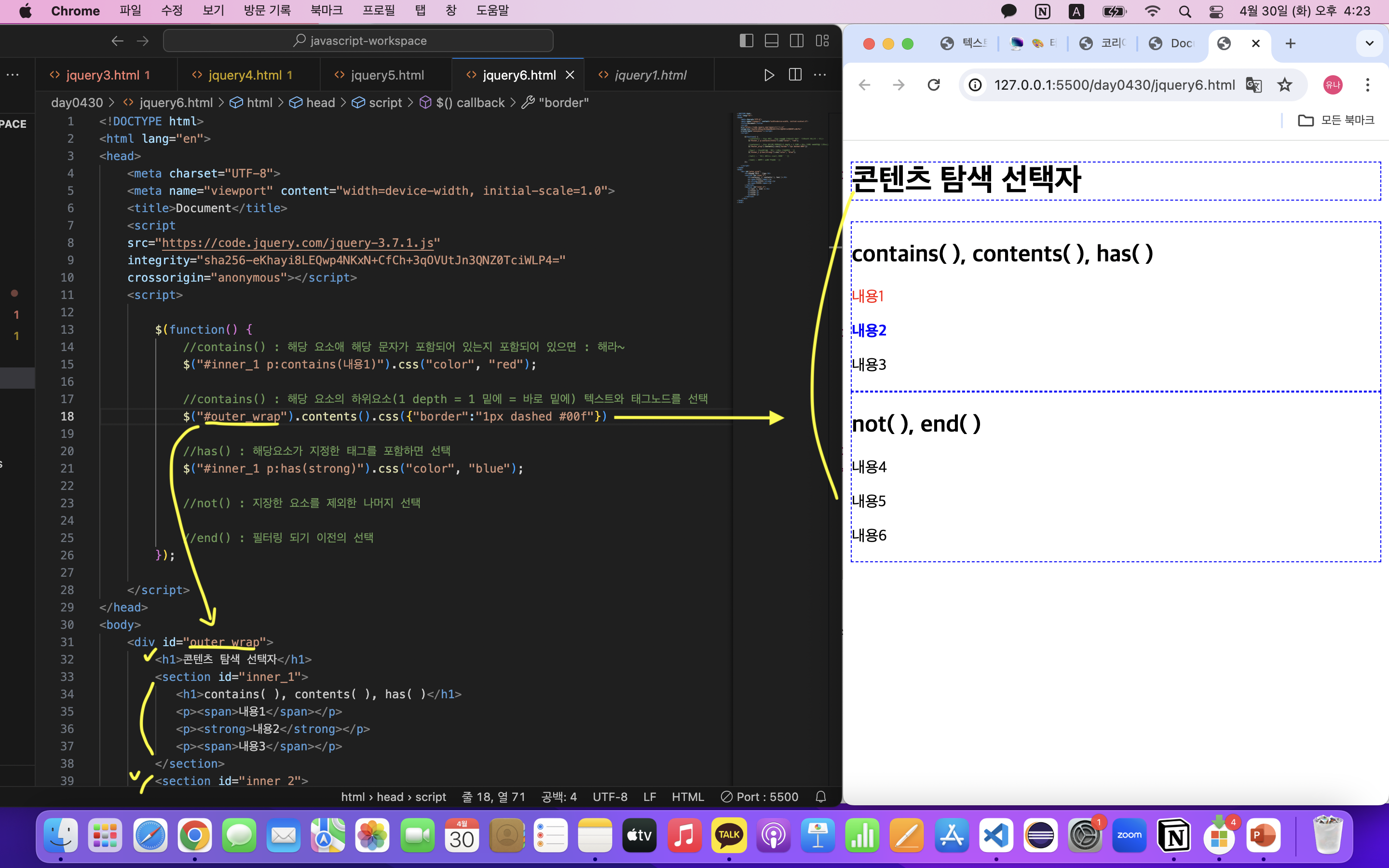The width and height of the screenshot is (1389, 868).
Task: Split the editor to the right
Action: [795, 75]
